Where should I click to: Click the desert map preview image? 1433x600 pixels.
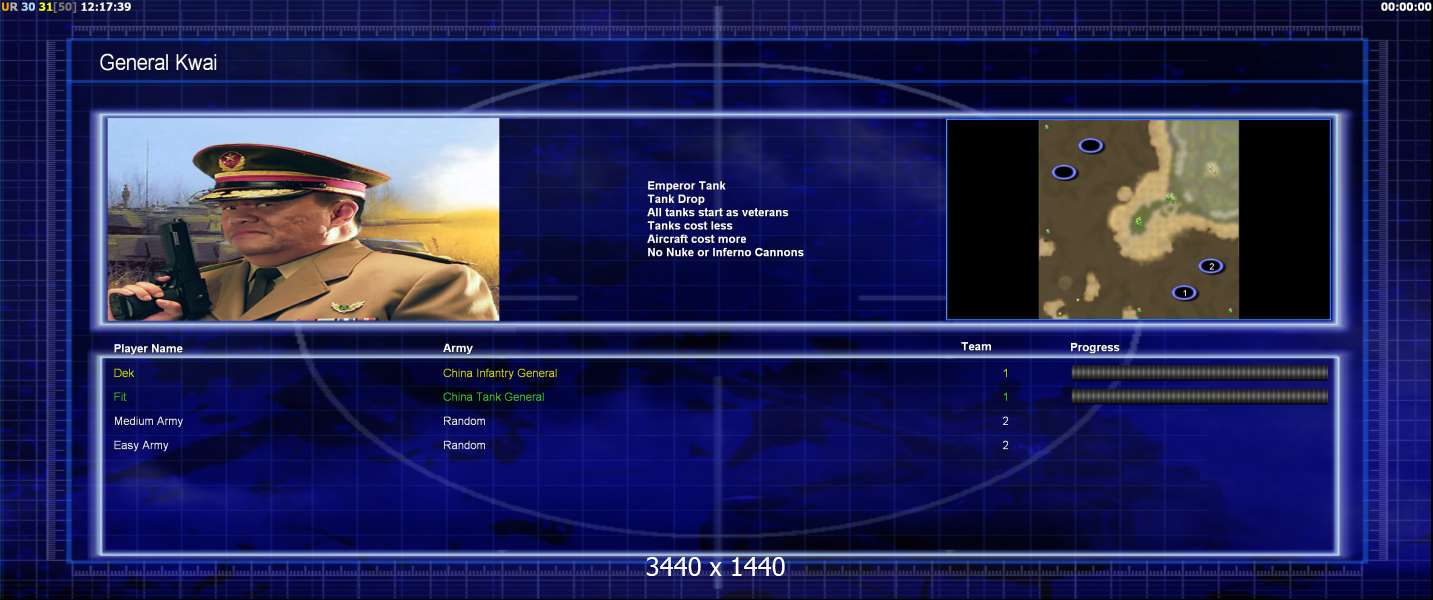1138,219
